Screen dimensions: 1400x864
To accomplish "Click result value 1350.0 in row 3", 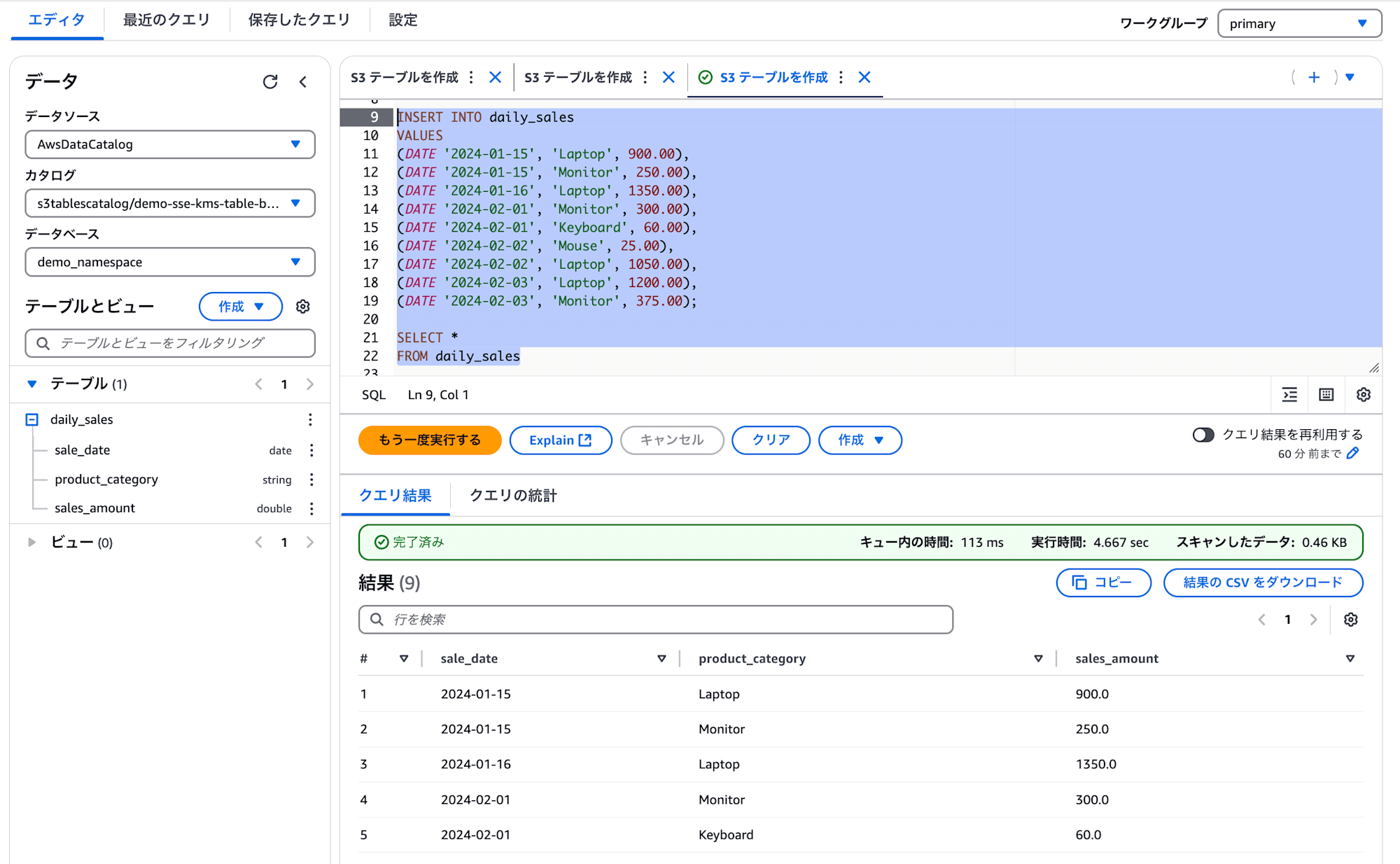I will click(x=1096, y=765).
